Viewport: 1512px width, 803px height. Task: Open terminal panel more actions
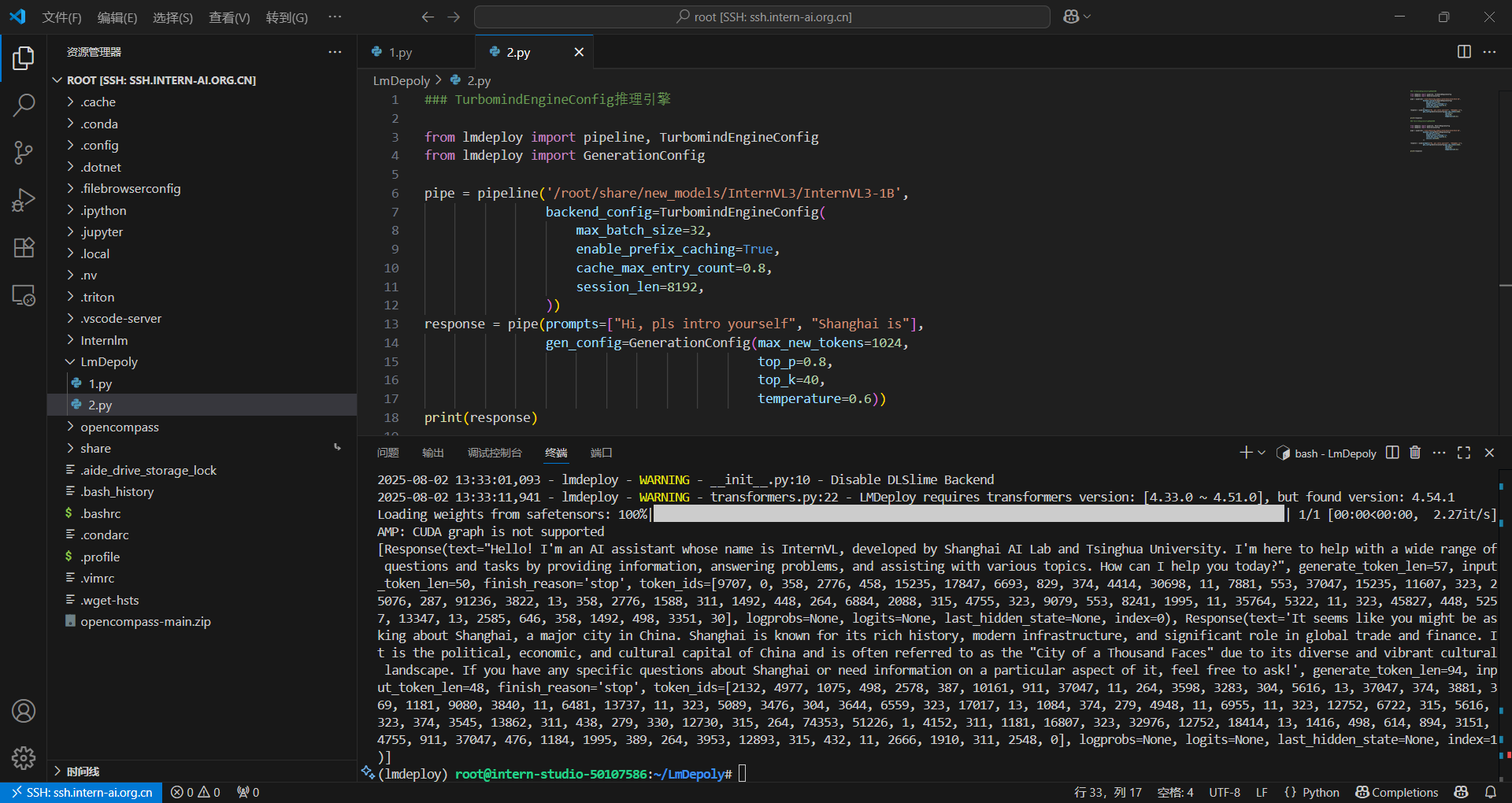coord(1439,453)
